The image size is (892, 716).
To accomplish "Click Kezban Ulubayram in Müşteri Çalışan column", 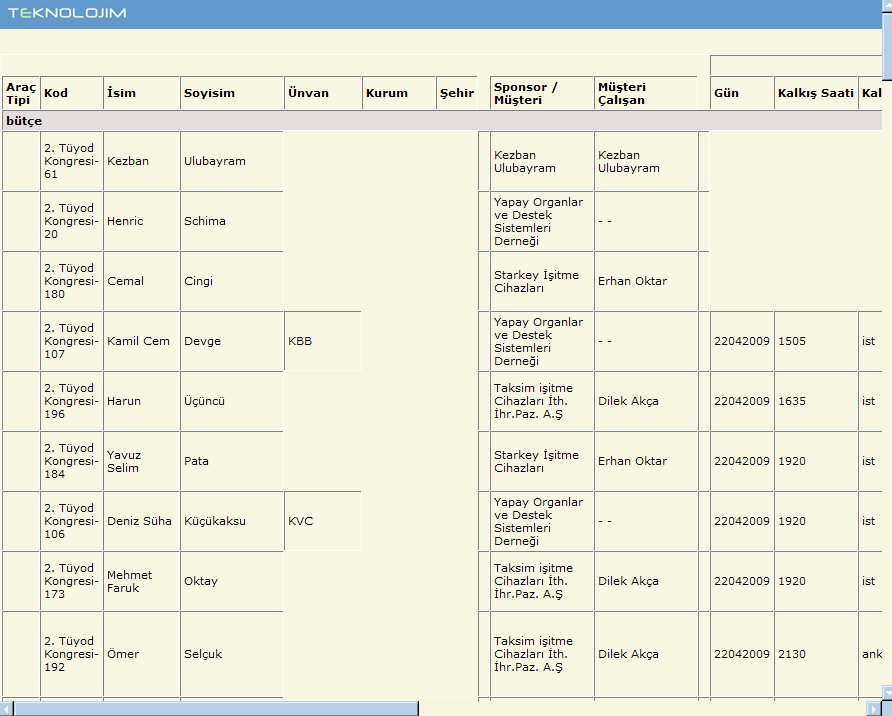I will click(629, 162).
